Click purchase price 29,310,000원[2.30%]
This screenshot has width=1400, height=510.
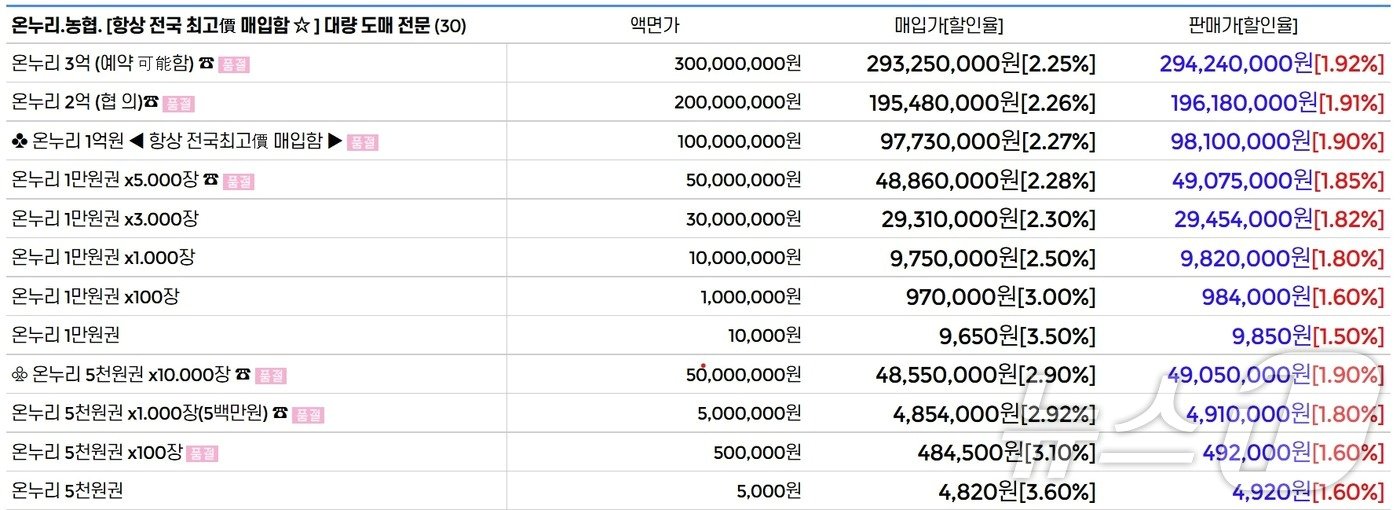point(988,220)
